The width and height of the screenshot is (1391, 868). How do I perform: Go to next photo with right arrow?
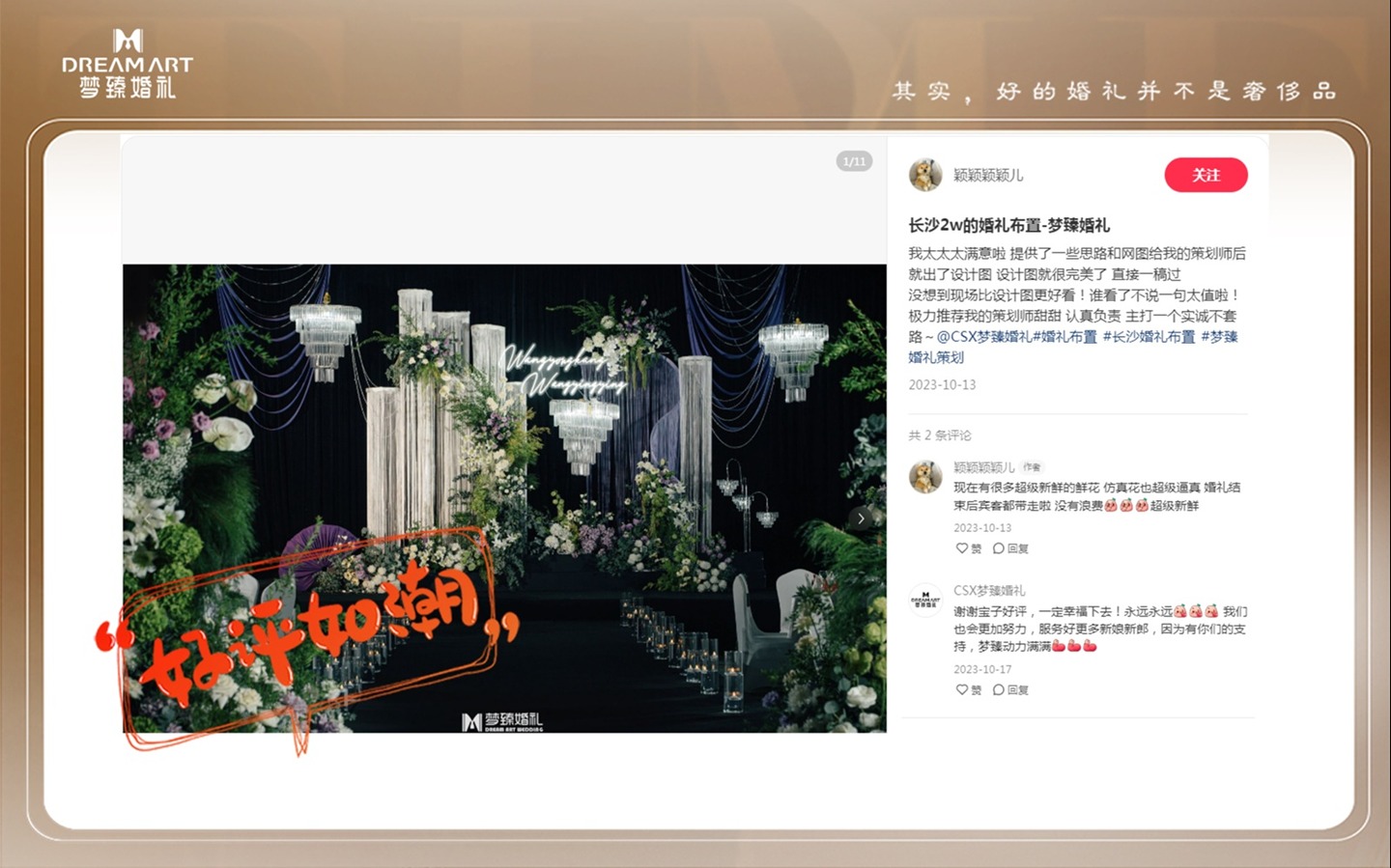tap(861, 518)
